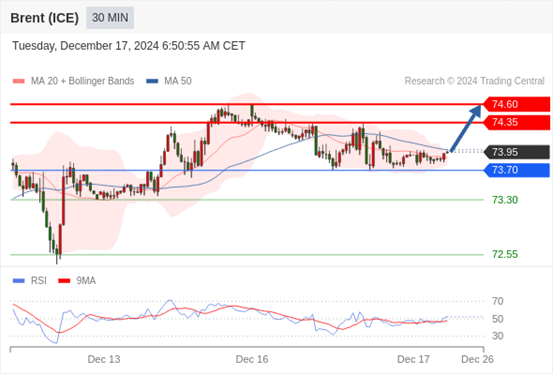Click the RSI 50 axis value
This screenshot has height=375, width=553.
coord(498,319)
